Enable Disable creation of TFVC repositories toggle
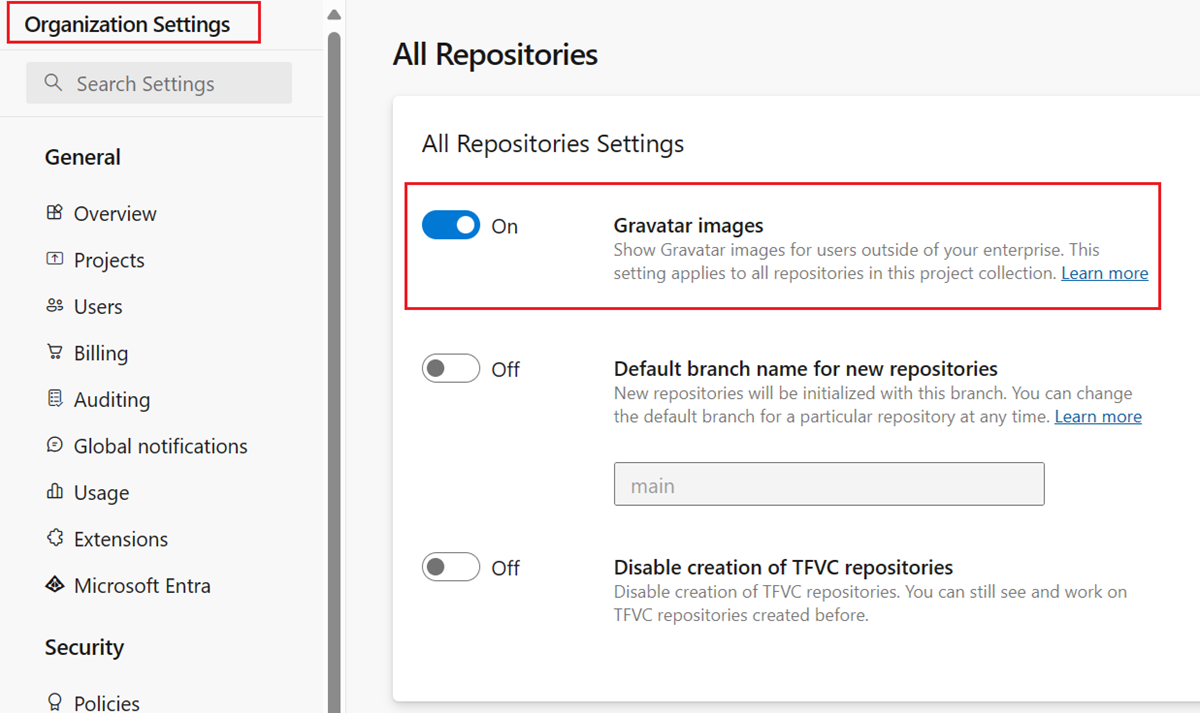1200x713 pixels. tap(451, 568)
